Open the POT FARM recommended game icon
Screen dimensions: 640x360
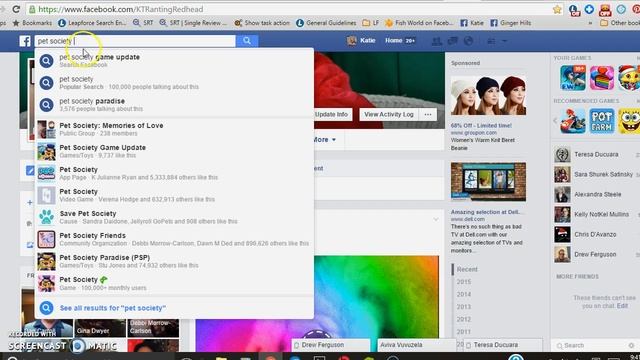point(602,121)
